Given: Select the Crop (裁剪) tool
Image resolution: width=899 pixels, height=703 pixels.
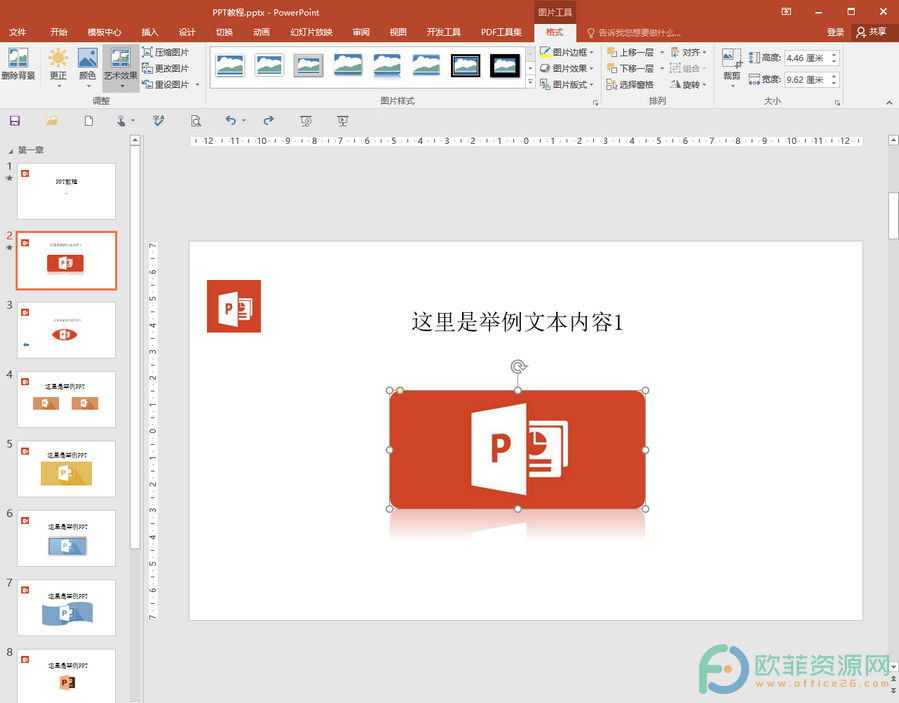Looking at the screenshot, I should (x=732, y=67).
